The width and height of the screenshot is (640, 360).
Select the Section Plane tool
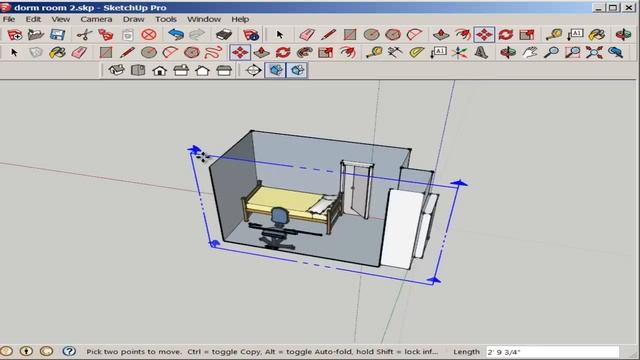pyautogui.click(x=253, y=70)
